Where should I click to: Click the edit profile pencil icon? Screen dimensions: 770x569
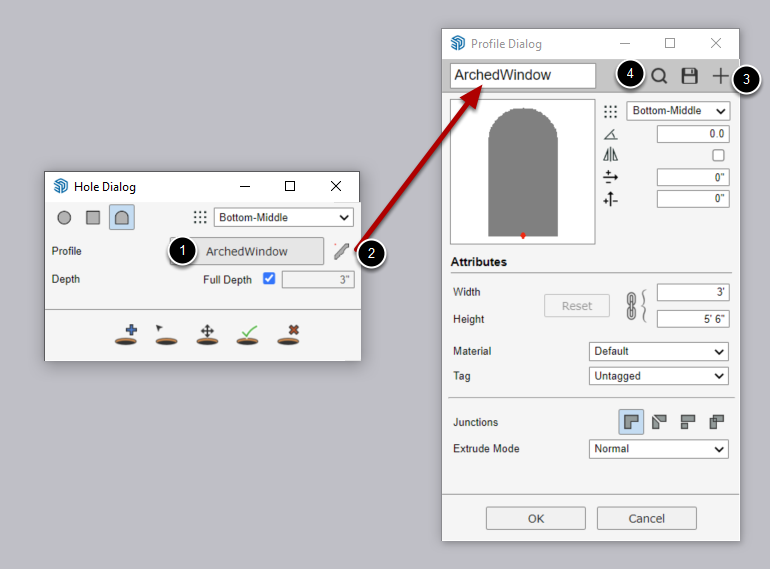pos(341,251)
